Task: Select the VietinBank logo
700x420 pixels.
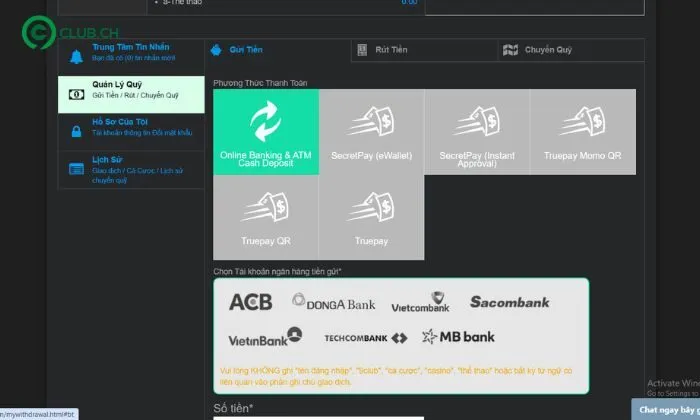Action: (x=265, y=337)
